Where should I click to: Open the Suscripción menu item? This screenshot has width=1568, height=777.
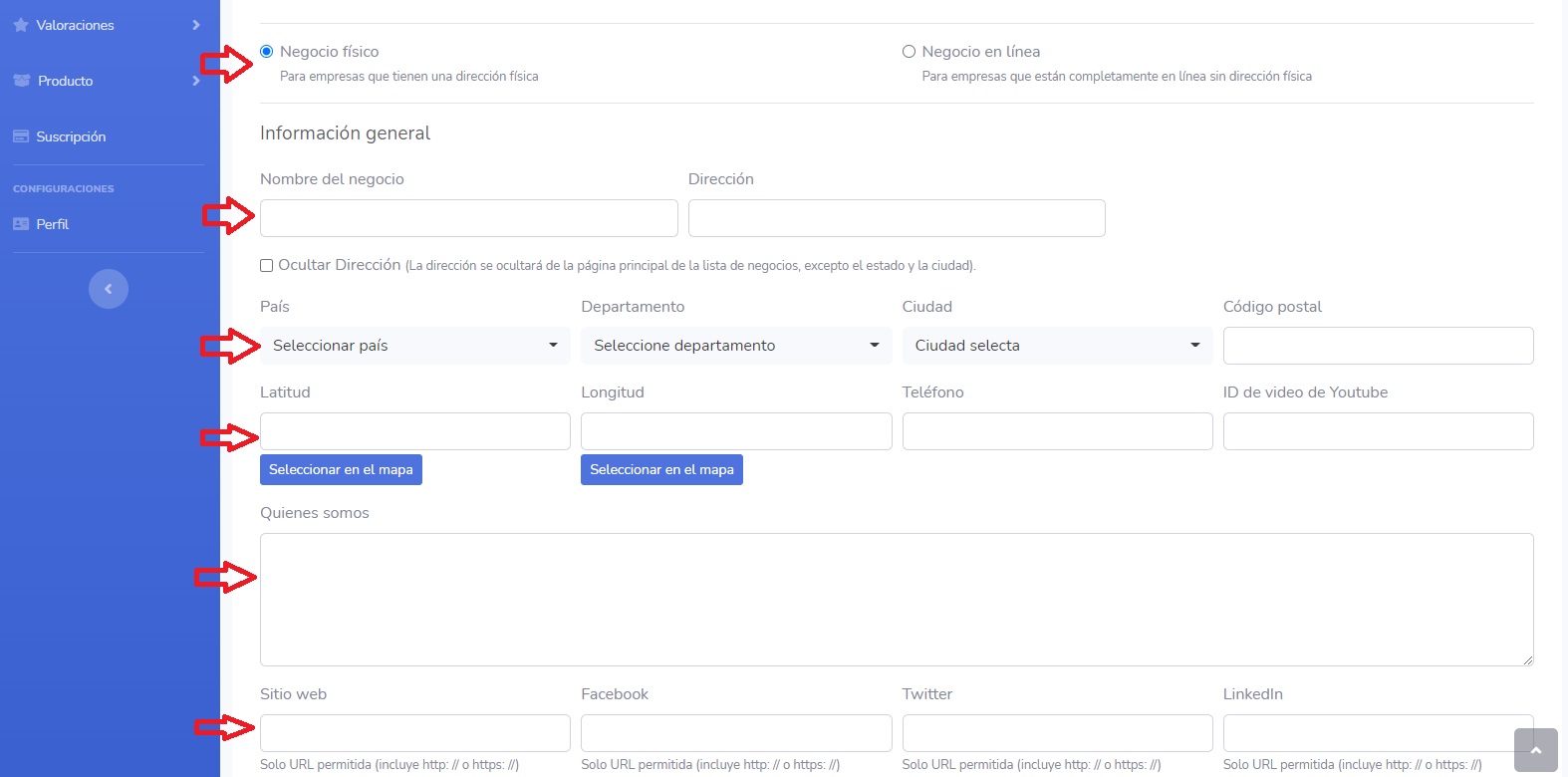pyautogui.click(x=71, y=136)
